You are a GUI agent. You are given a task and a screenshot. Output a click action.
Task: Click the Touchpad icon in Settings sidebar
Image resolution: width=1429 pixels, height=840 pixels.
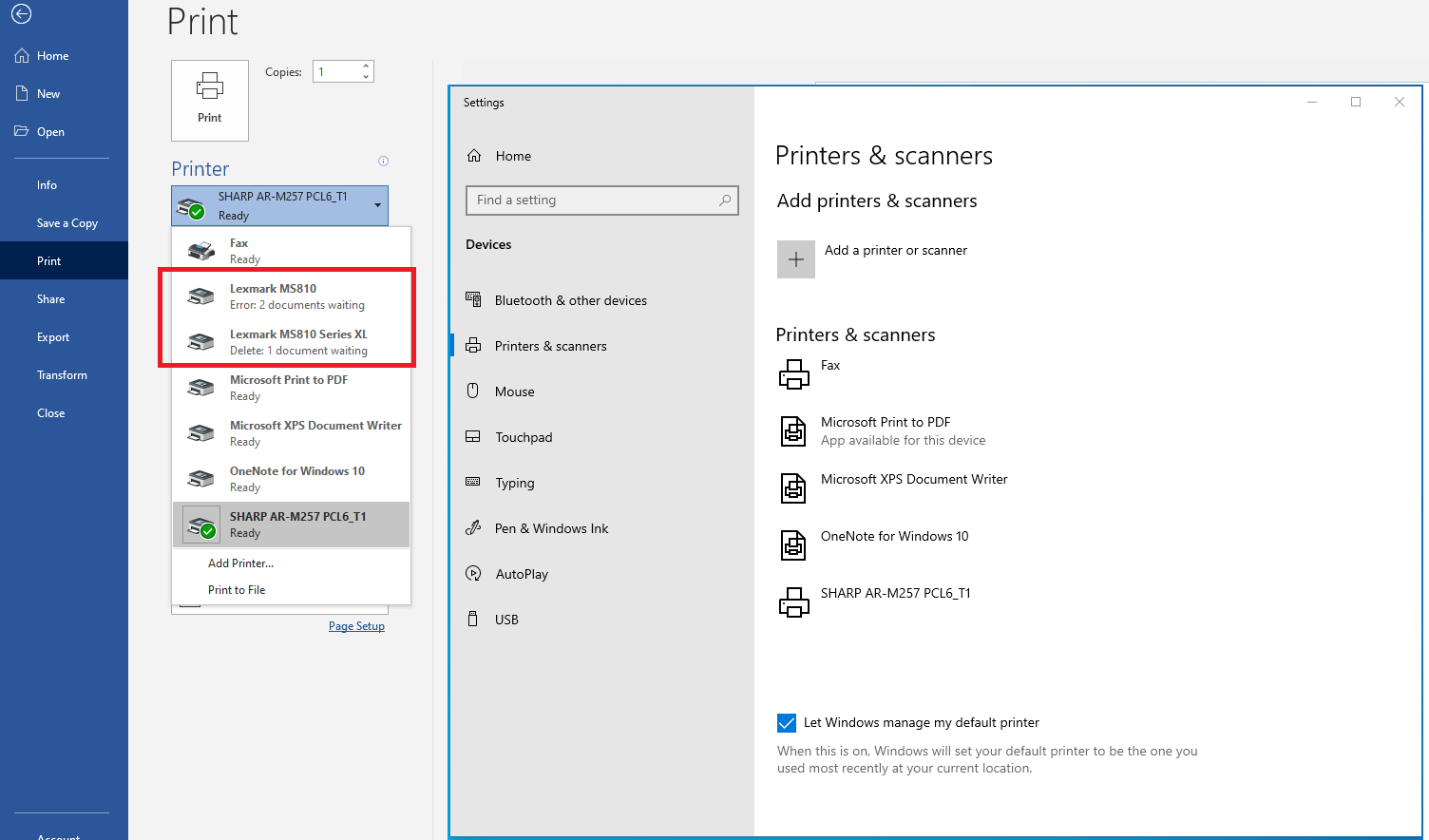point(473,437)
